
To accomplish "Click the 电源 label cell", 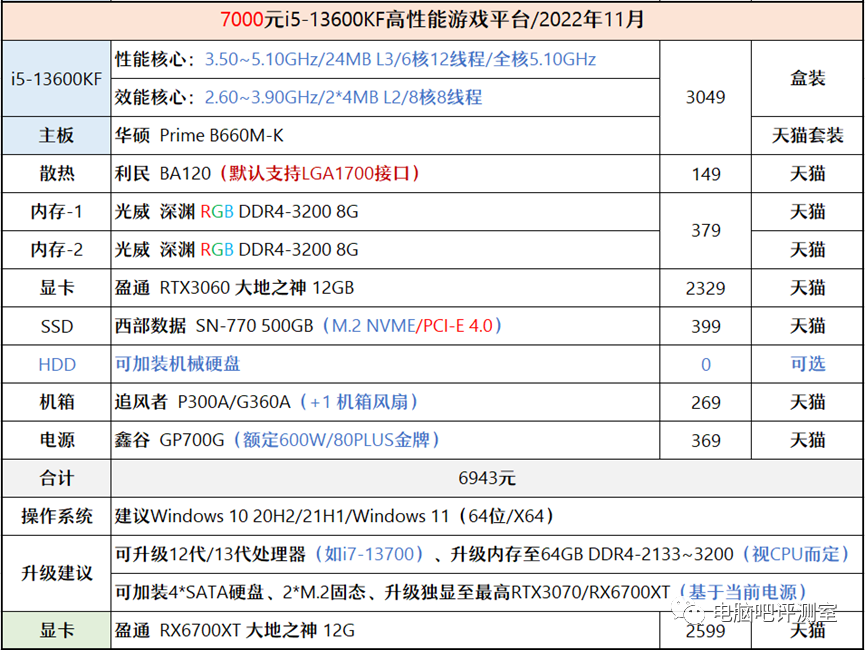I will 56,440.
